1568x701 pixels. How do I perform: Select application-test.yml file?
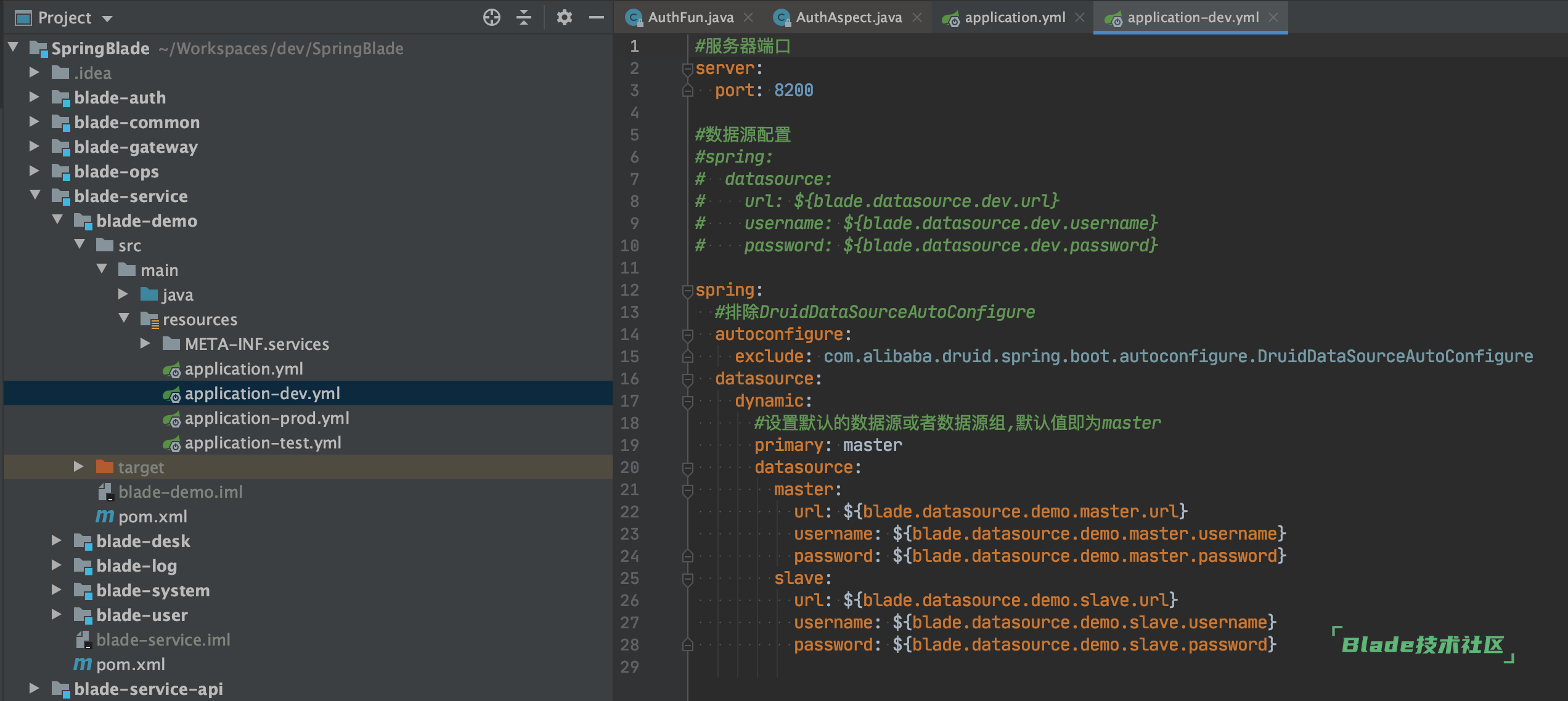pos(263,442)
